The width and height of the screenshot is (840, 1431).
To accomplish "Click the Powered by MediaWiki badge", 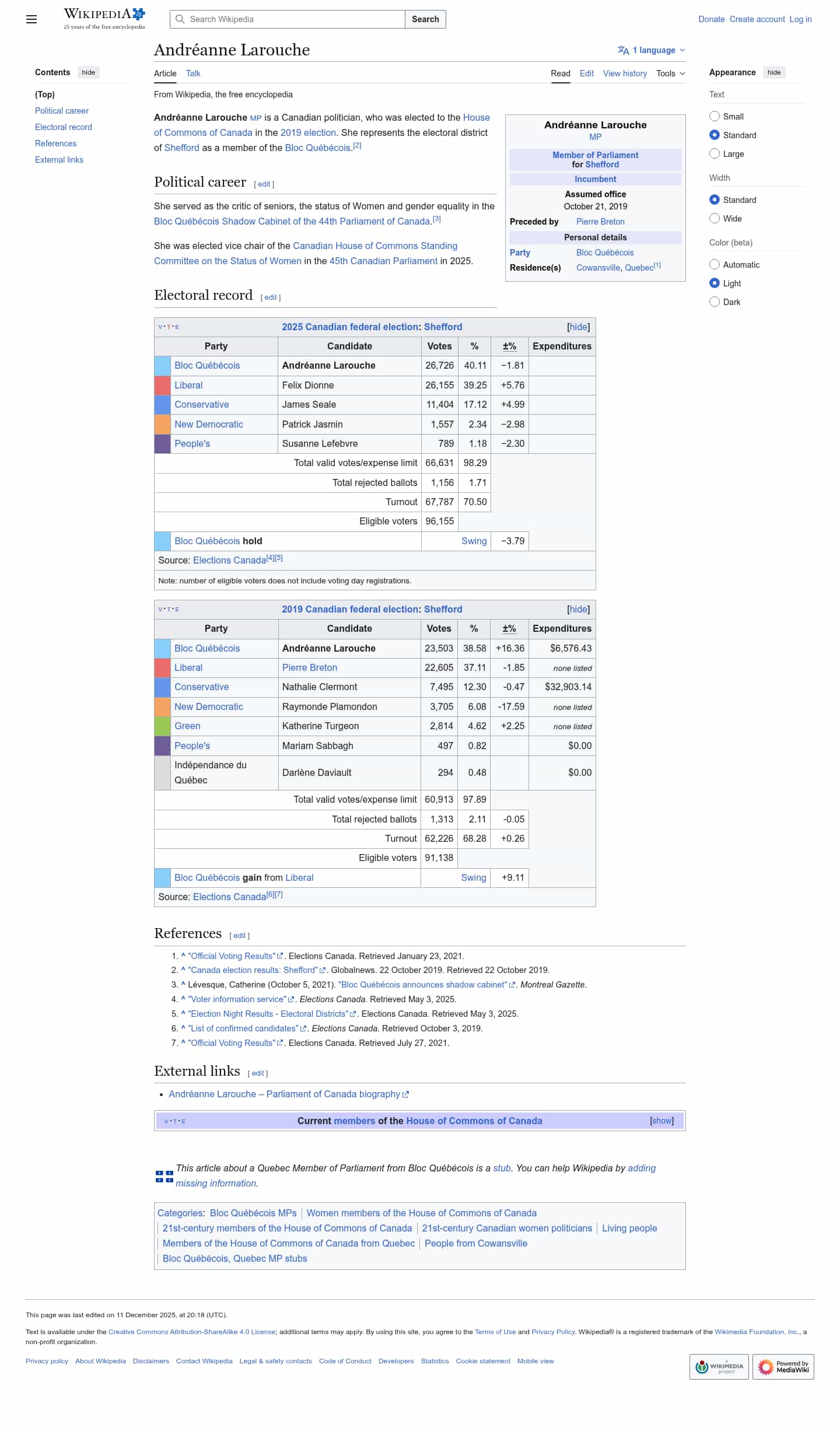I will click(x=783, y=1366).
